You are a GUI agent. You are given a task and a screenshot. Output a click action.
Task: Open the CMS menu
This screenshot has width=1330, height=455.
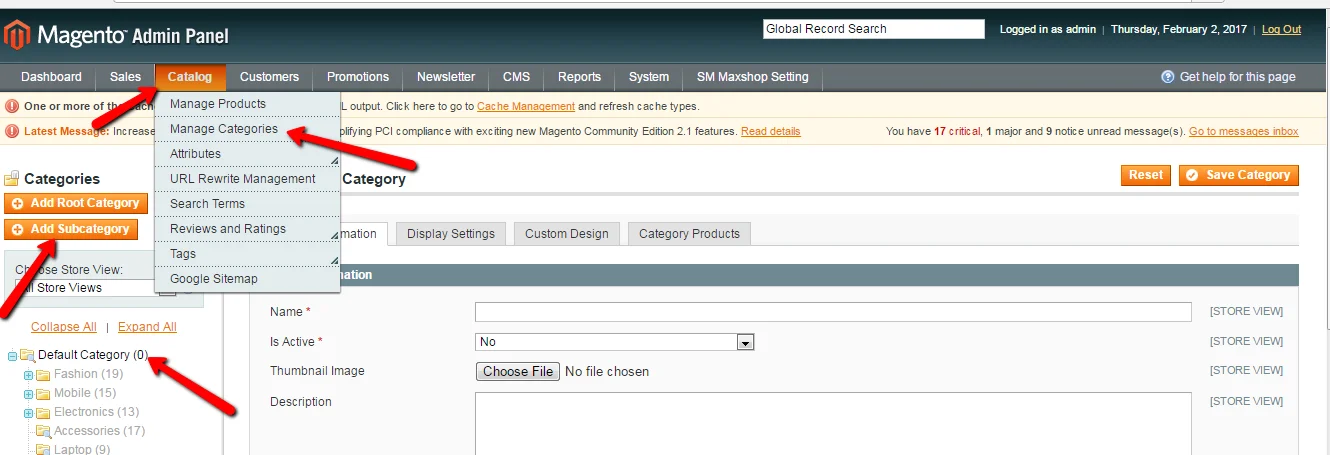pos(517,77)
